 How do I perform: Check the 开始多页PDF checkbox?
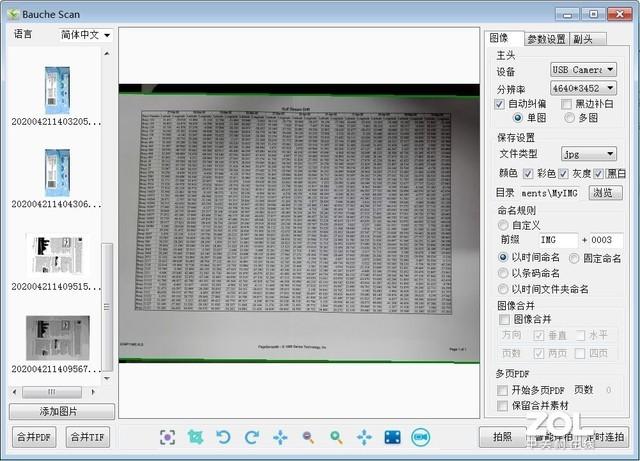point(502,390)
